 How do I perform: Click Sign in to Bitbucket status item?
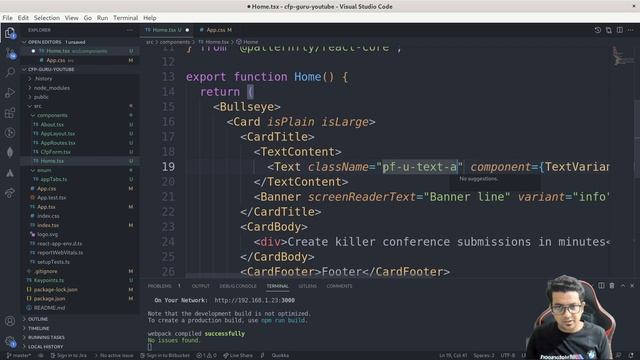pyautogui.click(x=165, y=356)
